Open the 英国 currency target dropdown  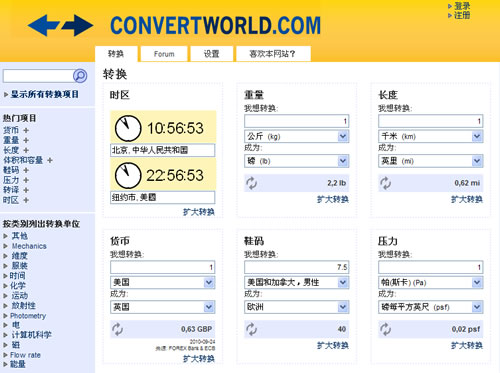tap(163, 307)
